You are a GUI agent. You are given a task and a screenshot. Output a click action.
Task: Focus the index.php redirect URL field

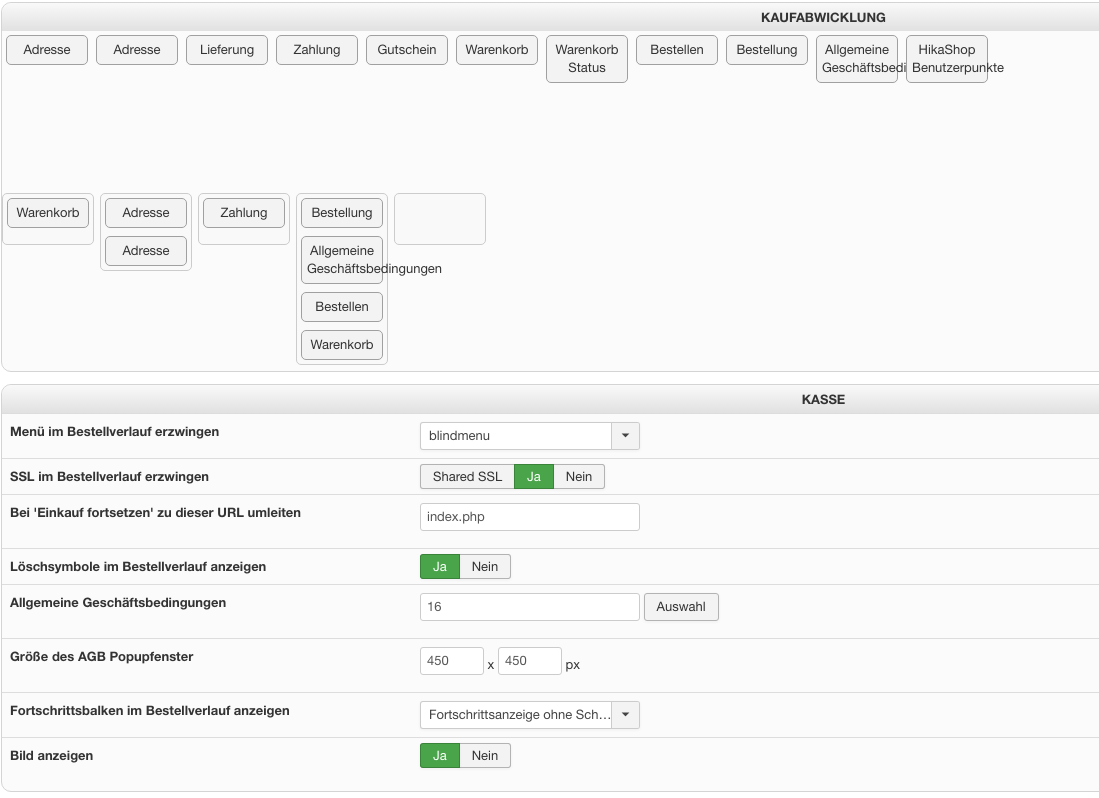pos(529,517)
